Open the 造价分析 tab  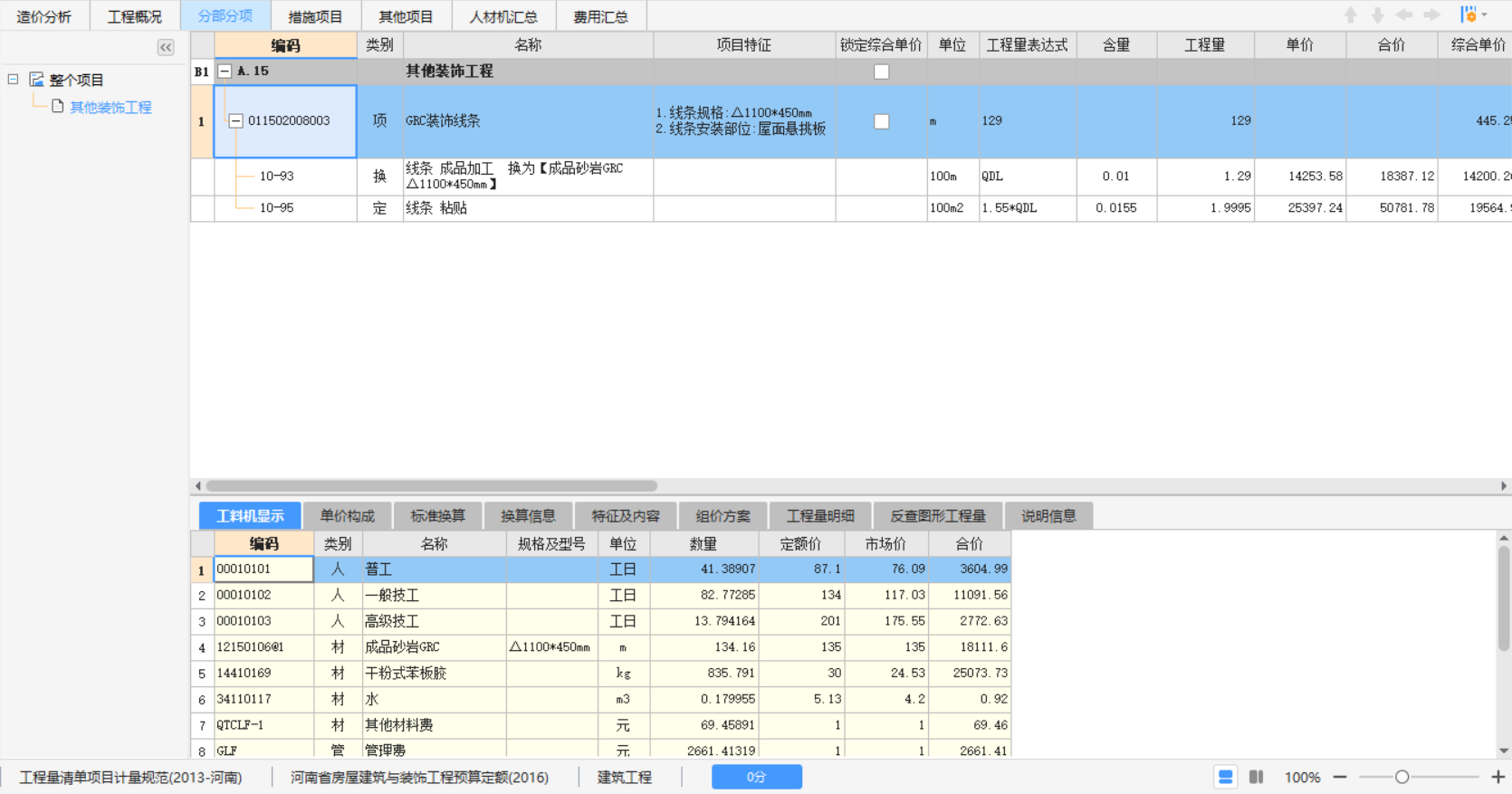44,16
